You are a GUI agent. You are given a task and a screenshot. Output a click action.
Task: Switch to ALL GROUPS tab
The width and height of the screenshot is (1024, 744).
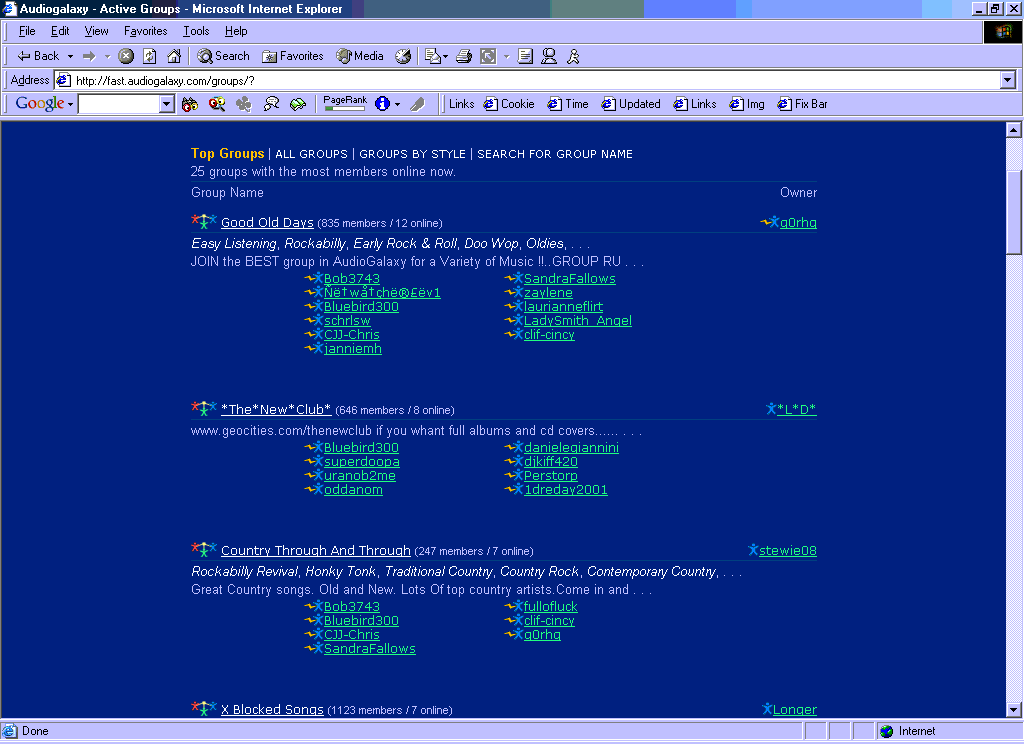pos(312,154)
